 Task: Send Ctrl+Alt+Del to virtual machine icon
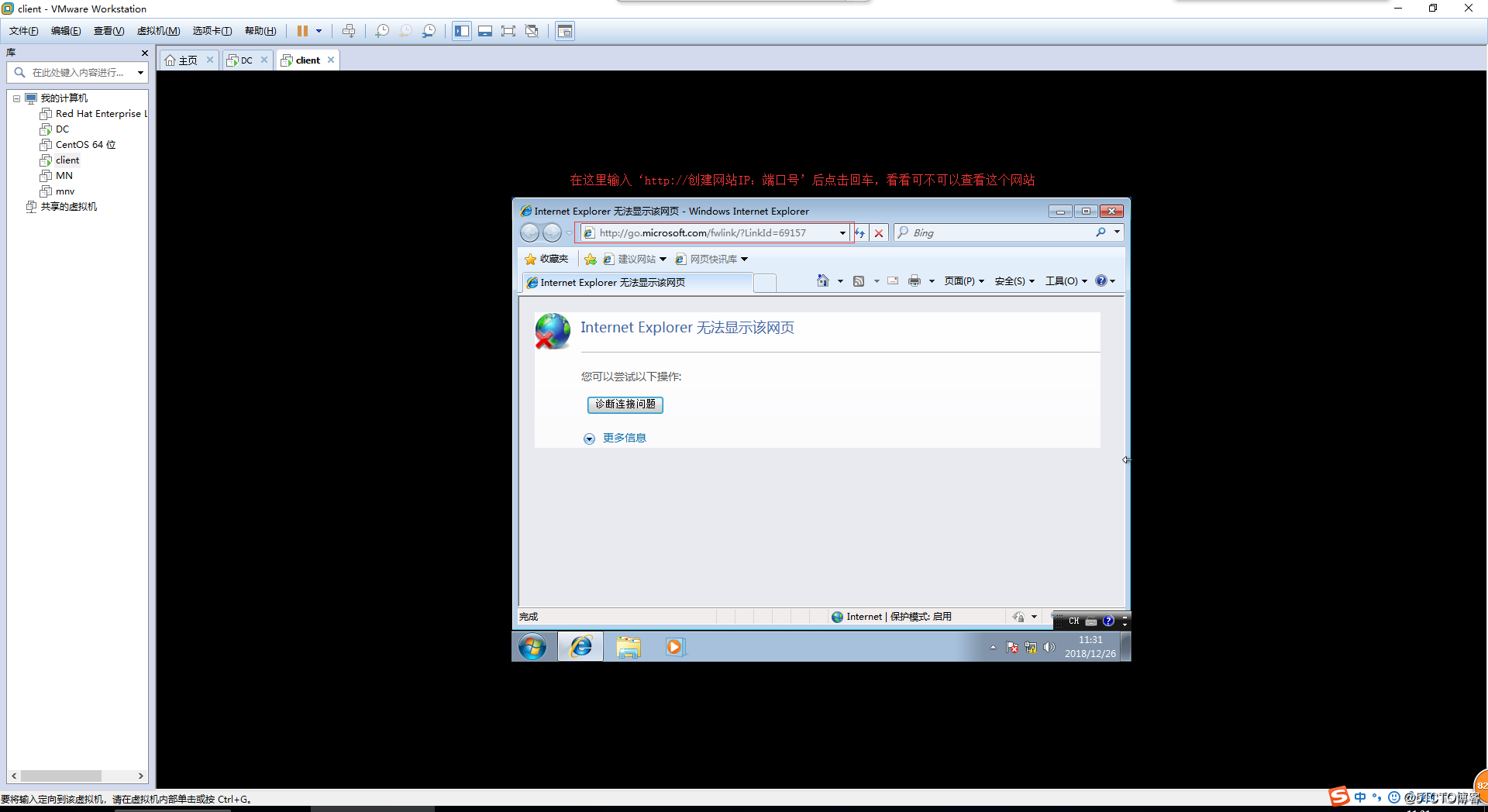pos(349,31)
